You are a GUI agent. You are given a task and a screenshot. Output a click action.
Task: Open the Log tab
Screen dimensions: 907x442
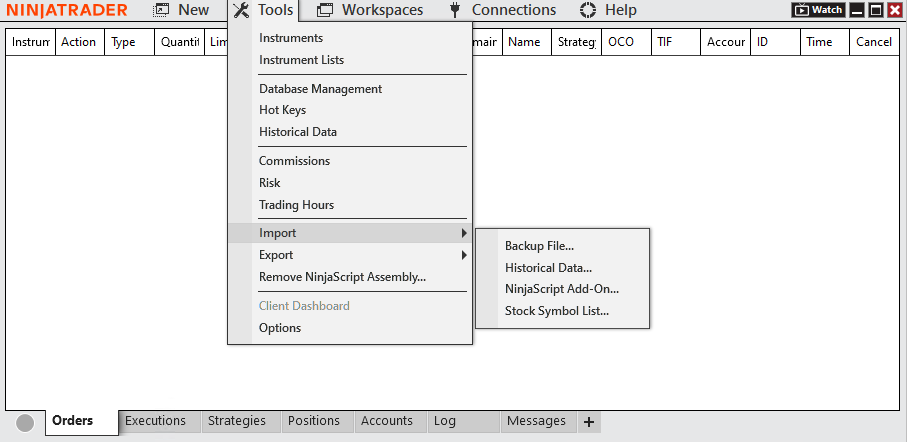click(445, 421)
